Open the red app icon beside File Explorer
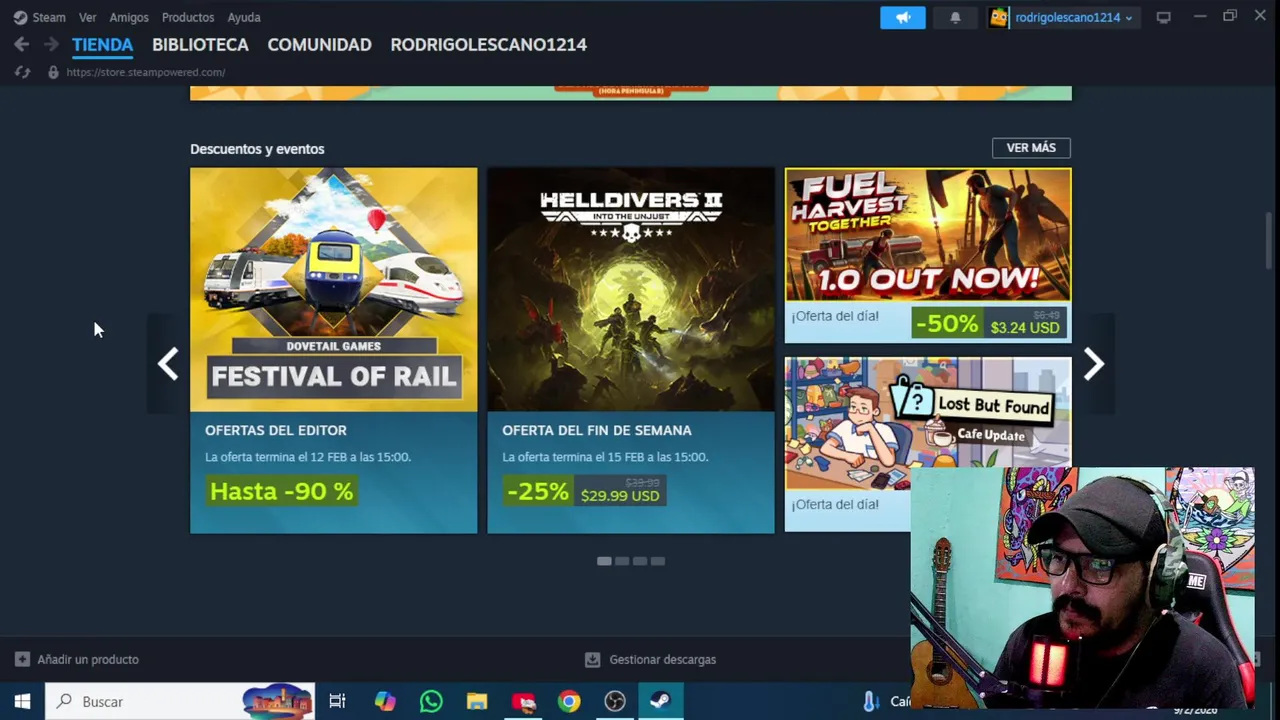Screen dimensions: 1280x720 (523, 701)
